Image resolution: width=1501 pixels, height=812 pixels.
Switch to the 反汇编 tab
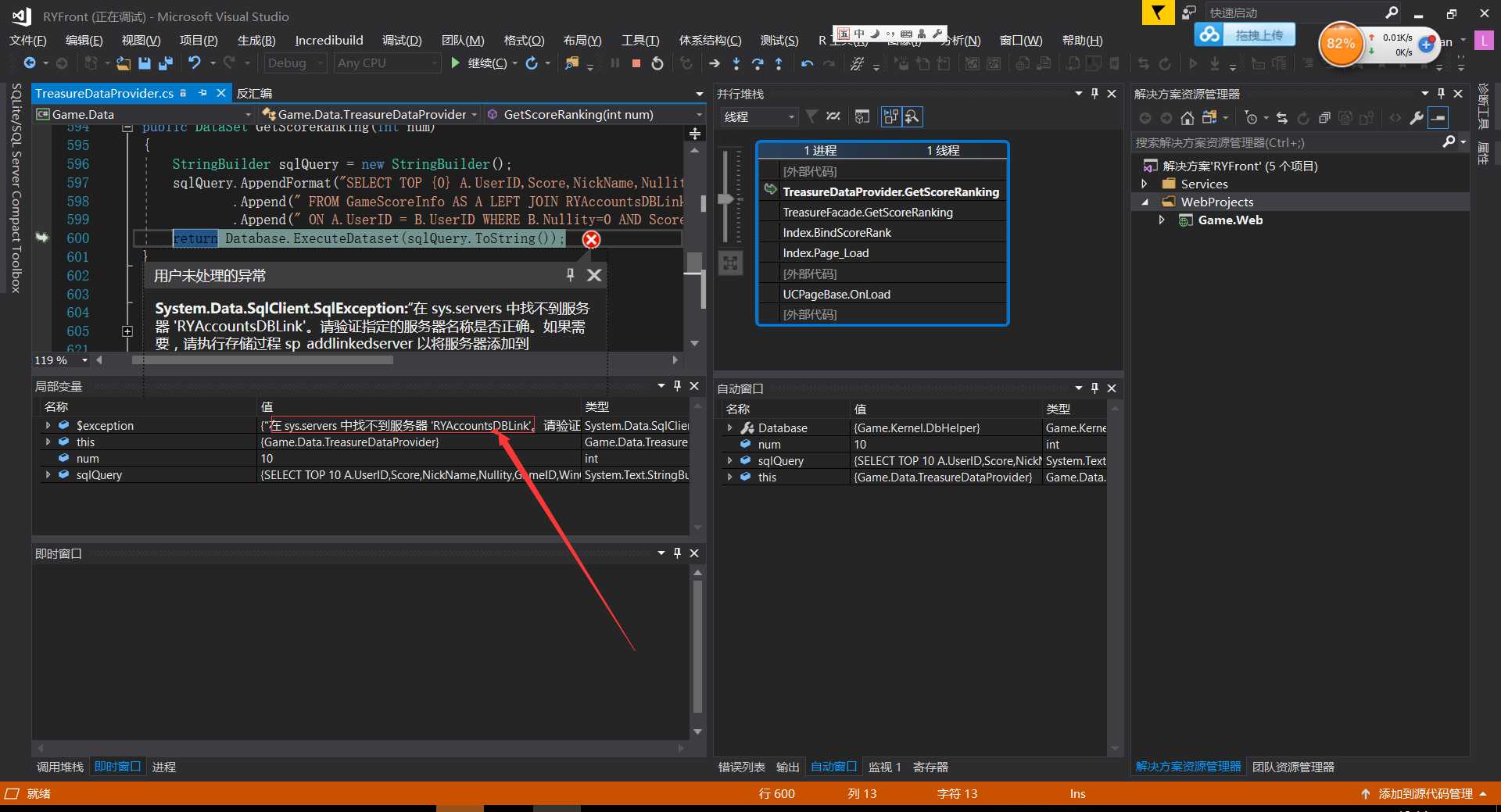point(254,93)
